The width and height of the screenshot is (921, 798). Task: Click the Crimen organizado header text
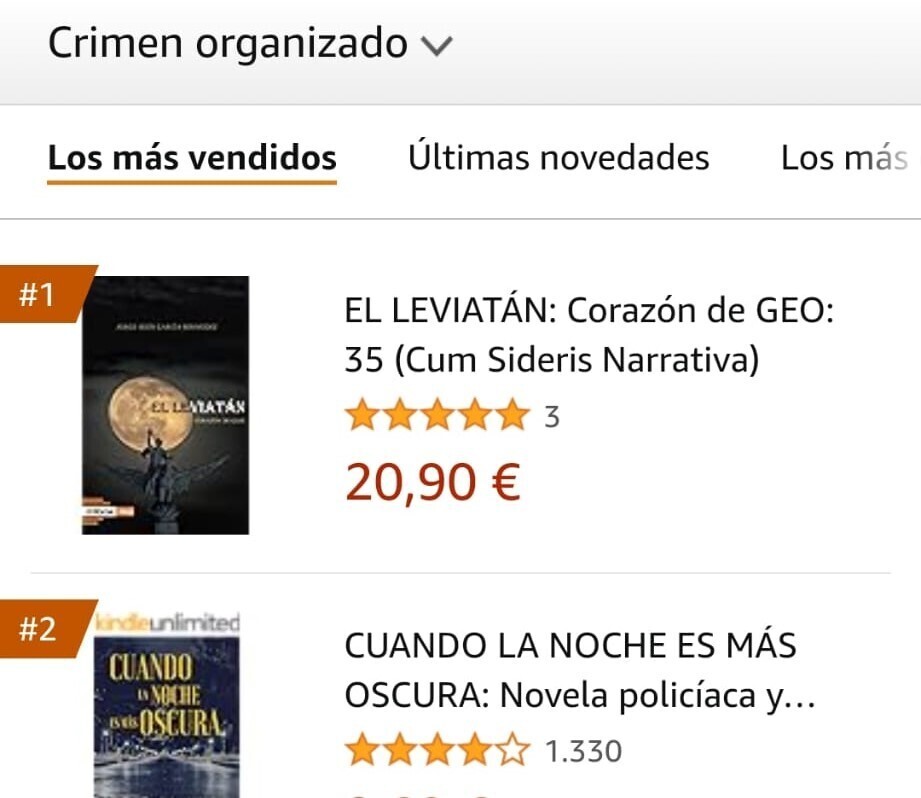pos(228,43)
